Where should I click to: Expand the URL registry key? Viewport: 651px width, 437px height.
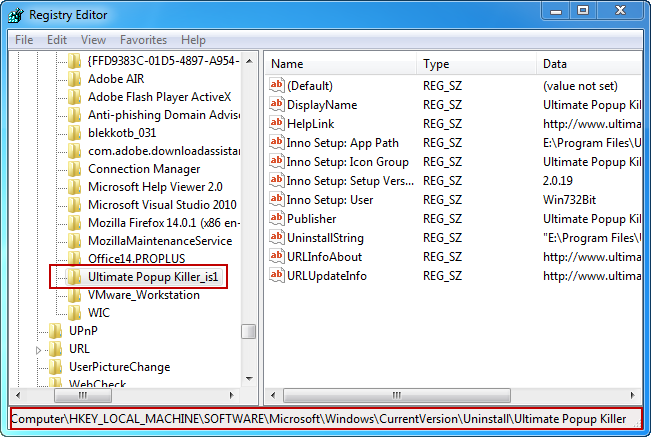[39, 350]
